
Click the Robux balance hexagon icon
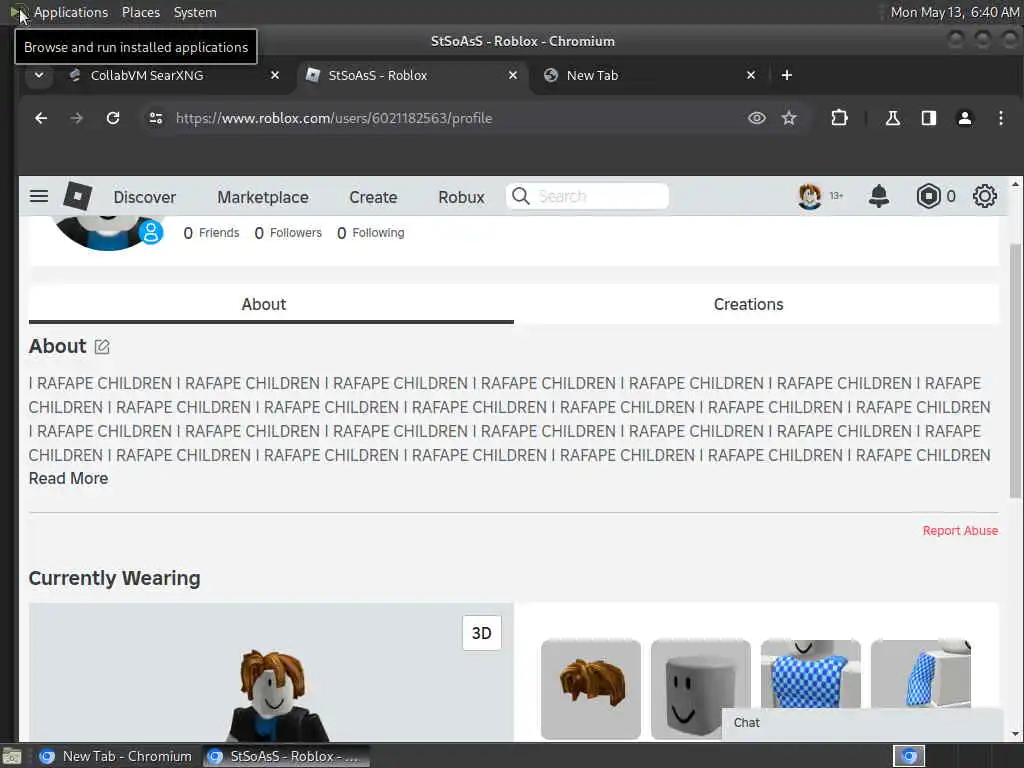coord(928,196)
